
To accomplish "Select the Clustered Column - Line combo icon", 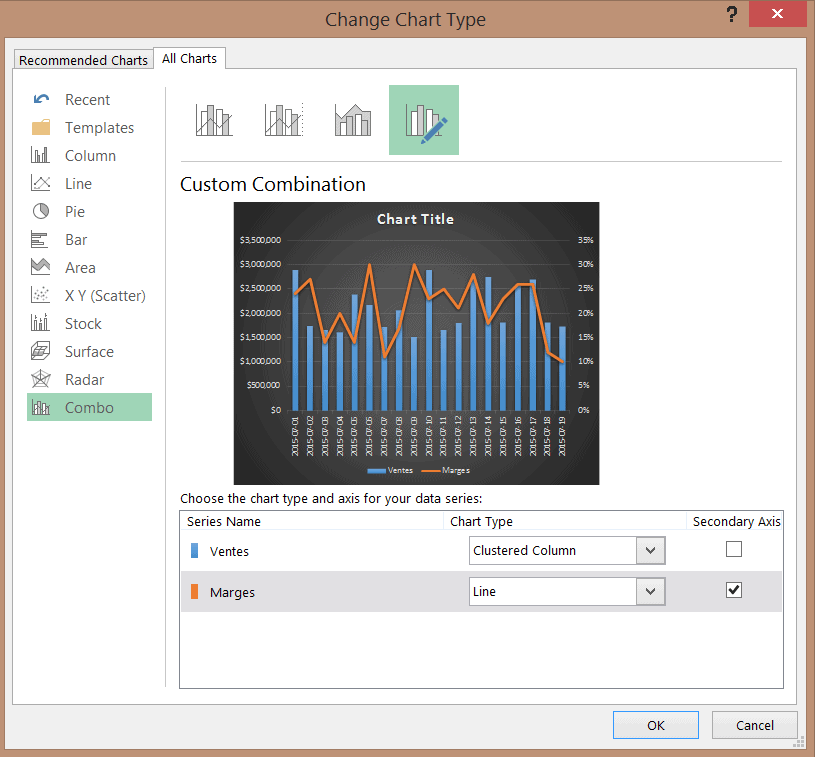I will 214,120.
